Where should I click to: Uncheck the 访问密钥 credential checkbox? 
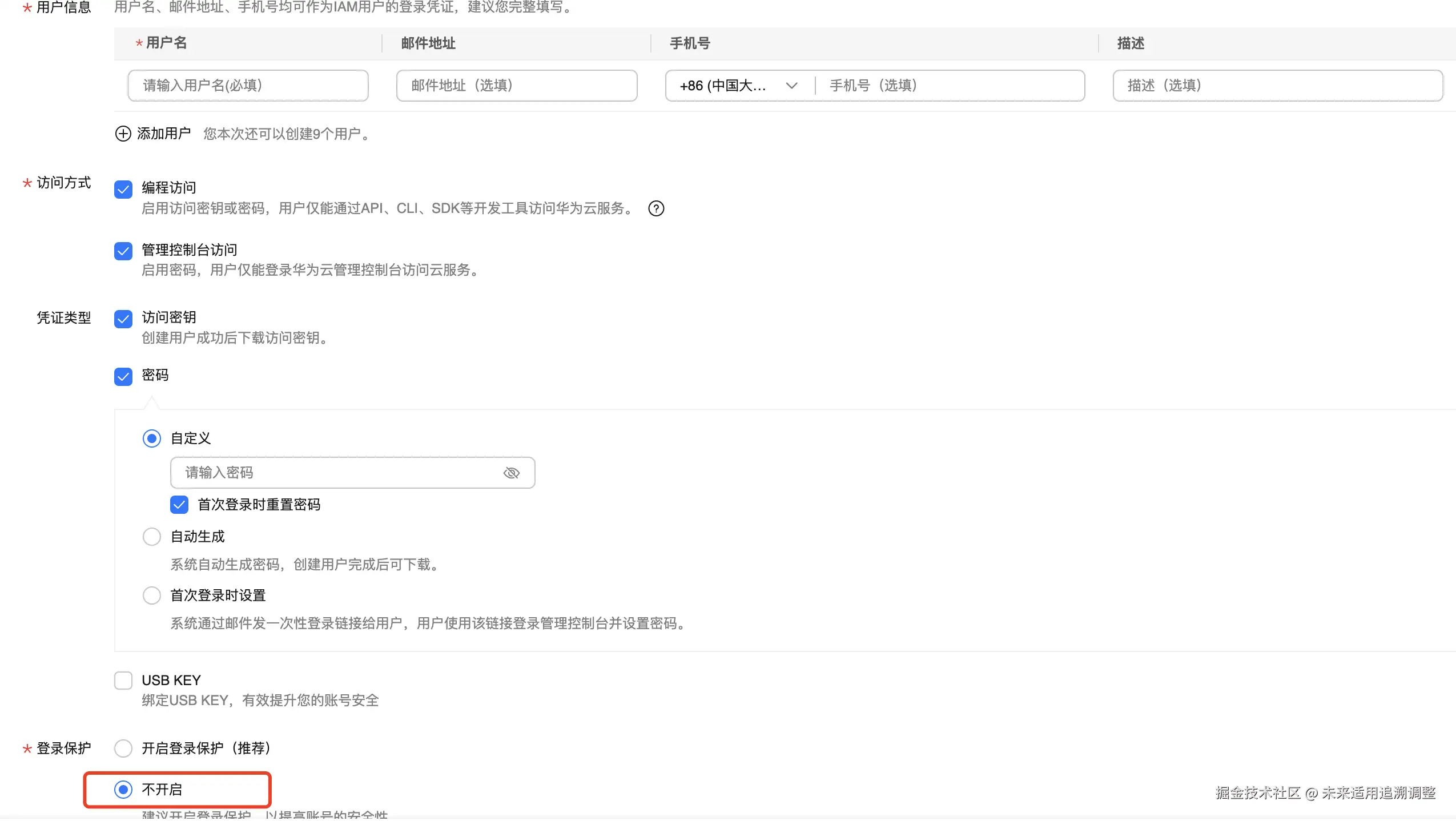point(123,319)
